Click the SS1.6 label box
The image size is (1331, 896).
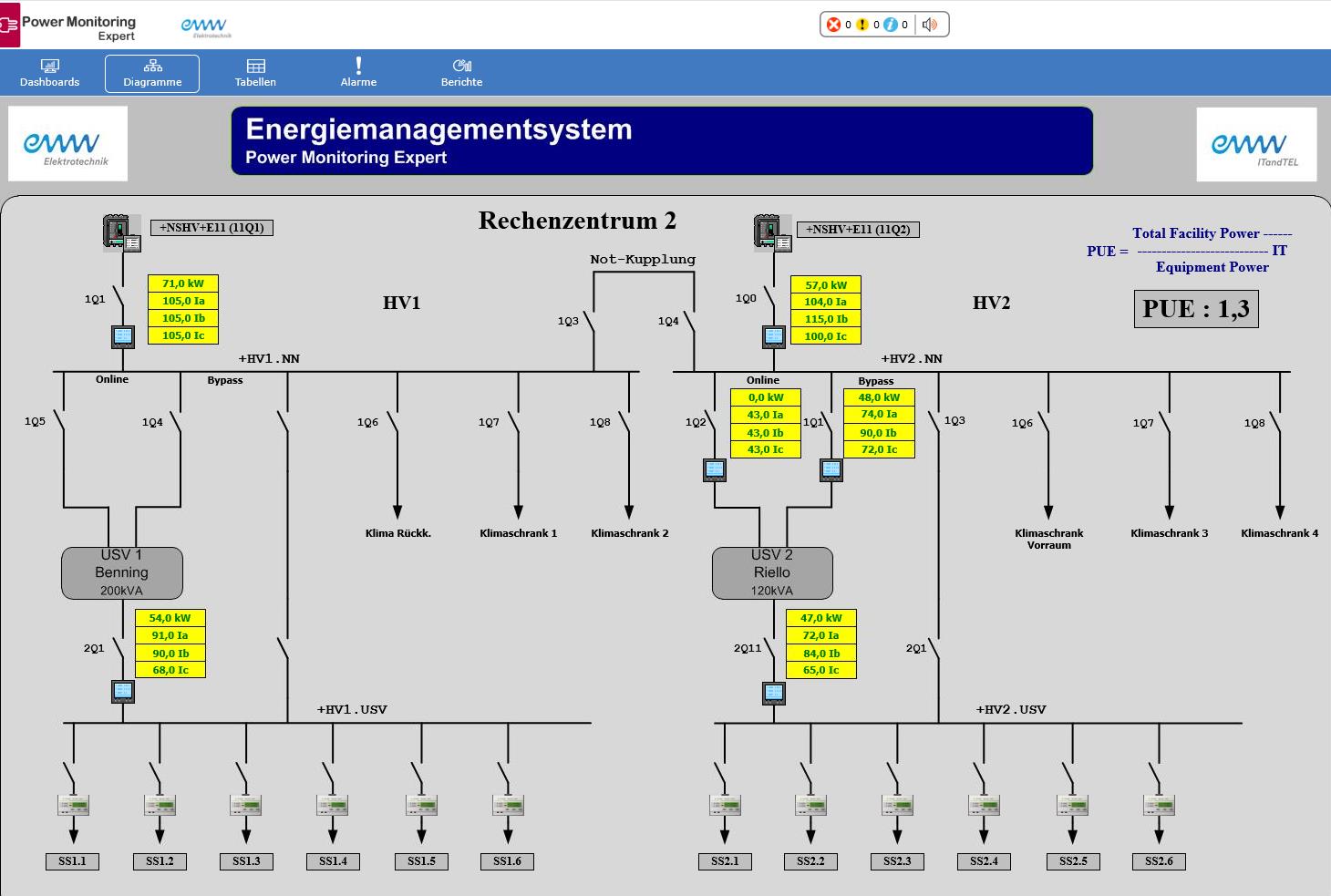click(x=508, y=861)
